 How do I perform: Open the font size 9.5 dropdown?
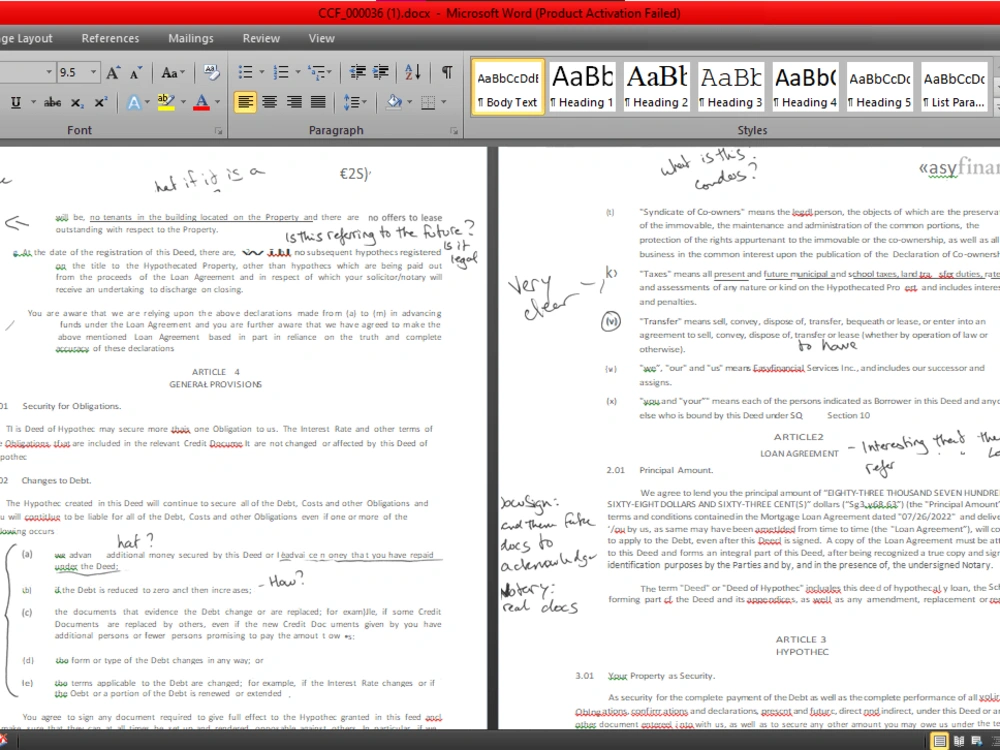coord(93,72)
